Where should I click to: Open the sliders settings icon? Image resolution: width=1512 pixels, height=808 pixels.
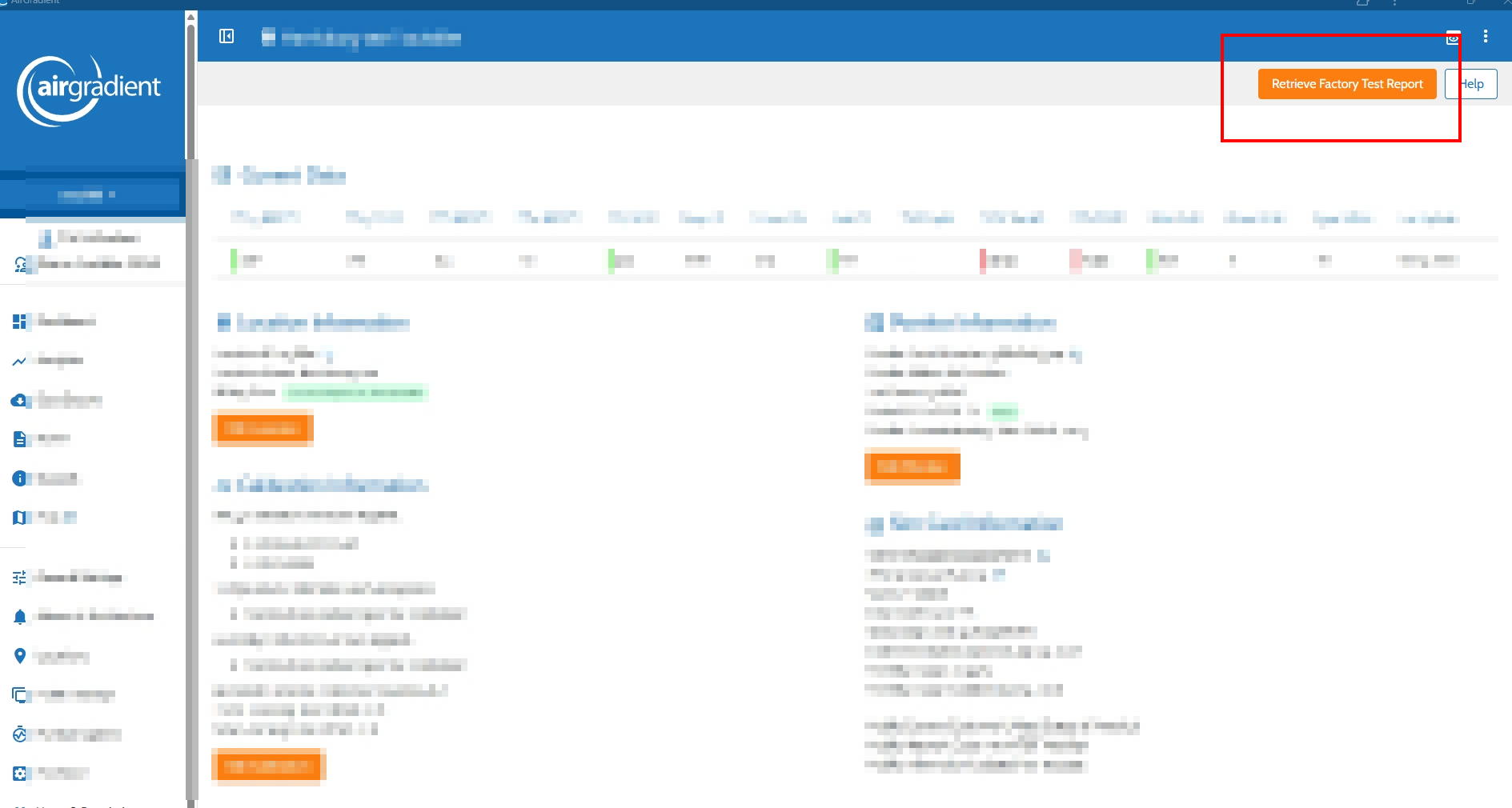click(19, 578)
